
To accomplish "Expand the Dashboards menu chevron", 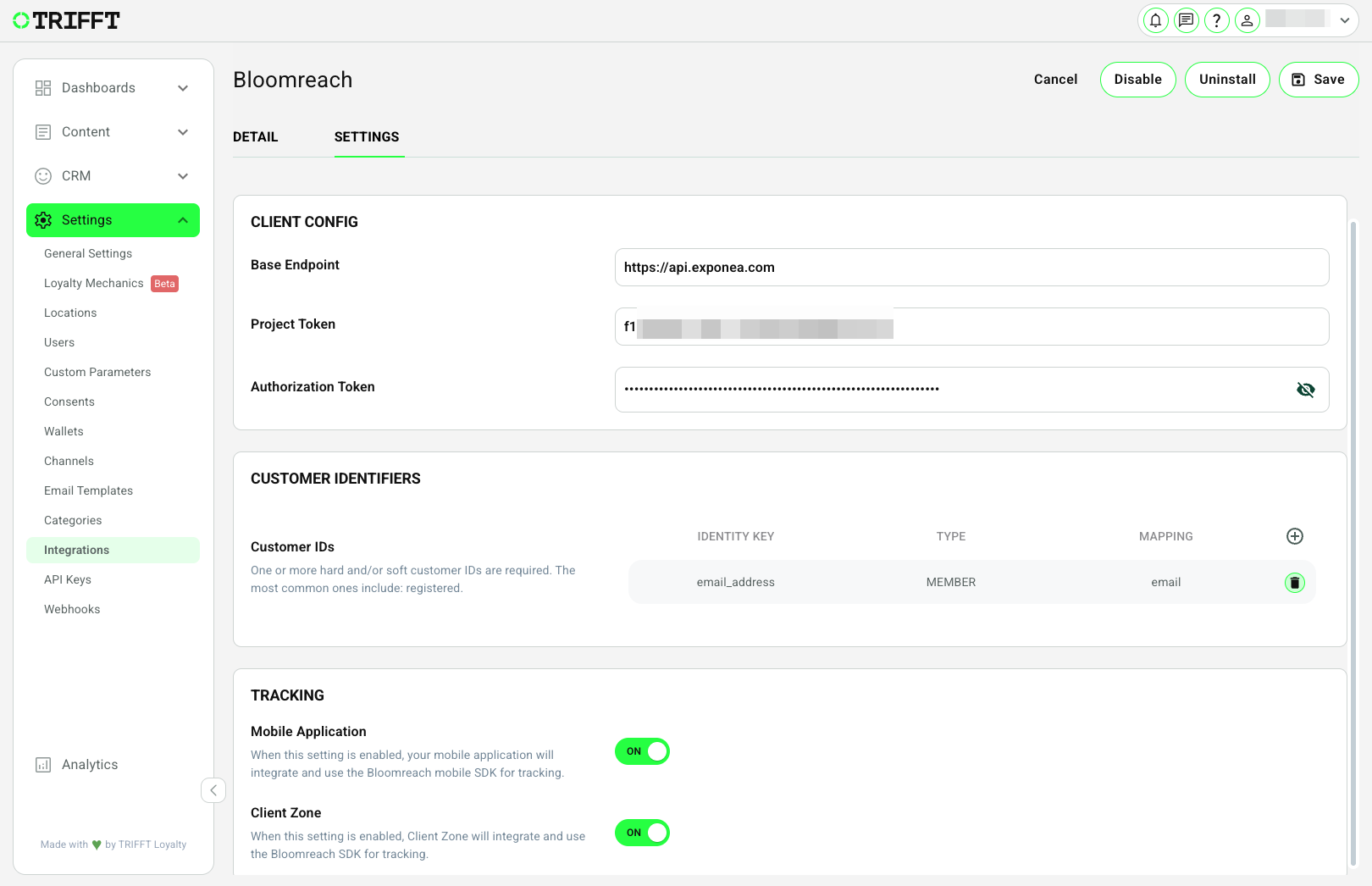I will (x=183, y=88).
